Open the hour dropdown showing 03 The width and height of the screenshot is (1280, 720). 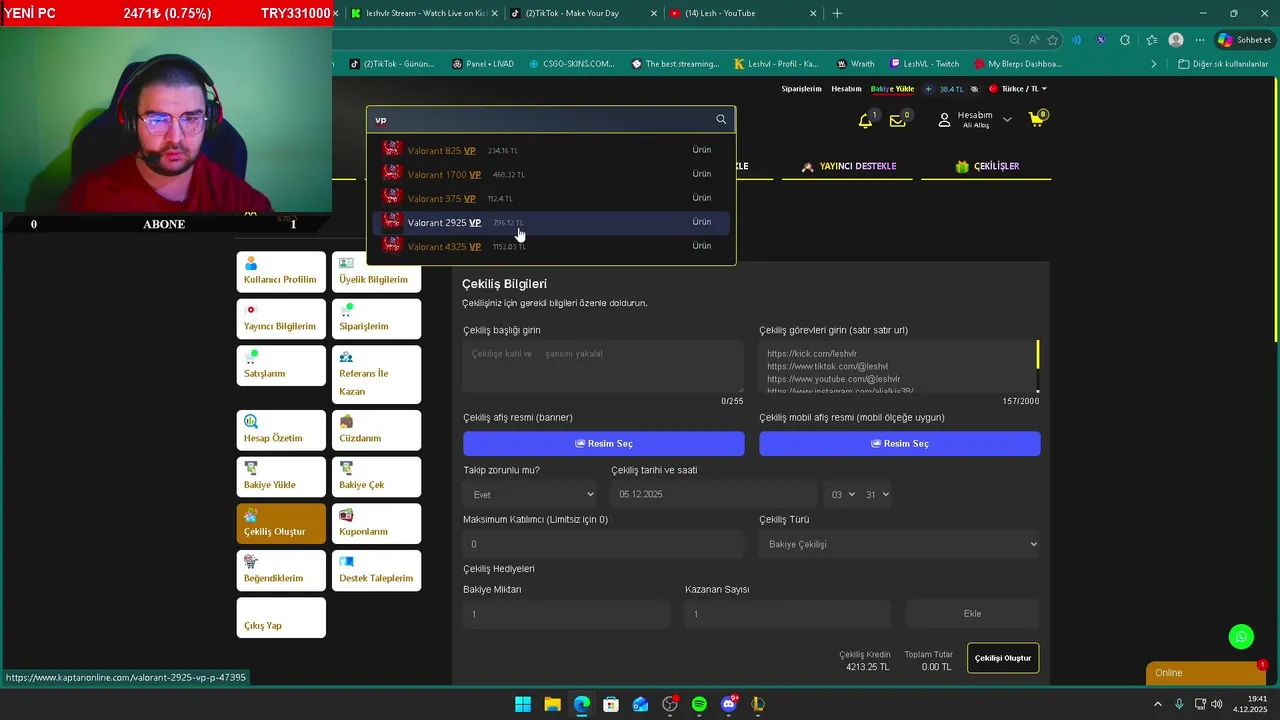843,494
